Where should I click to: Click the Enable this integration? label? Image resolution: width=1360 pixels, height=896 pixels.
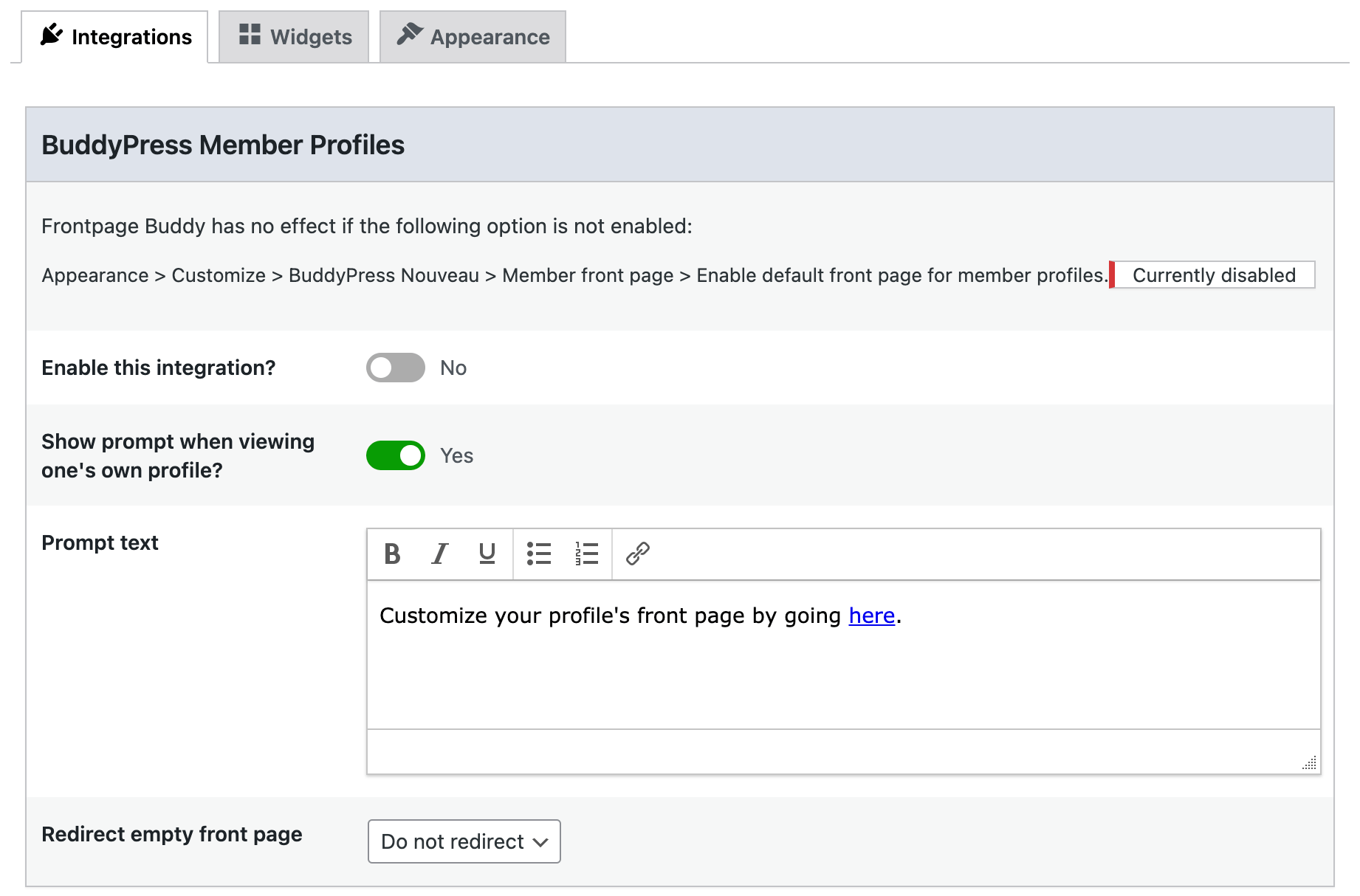coord(159,368)
